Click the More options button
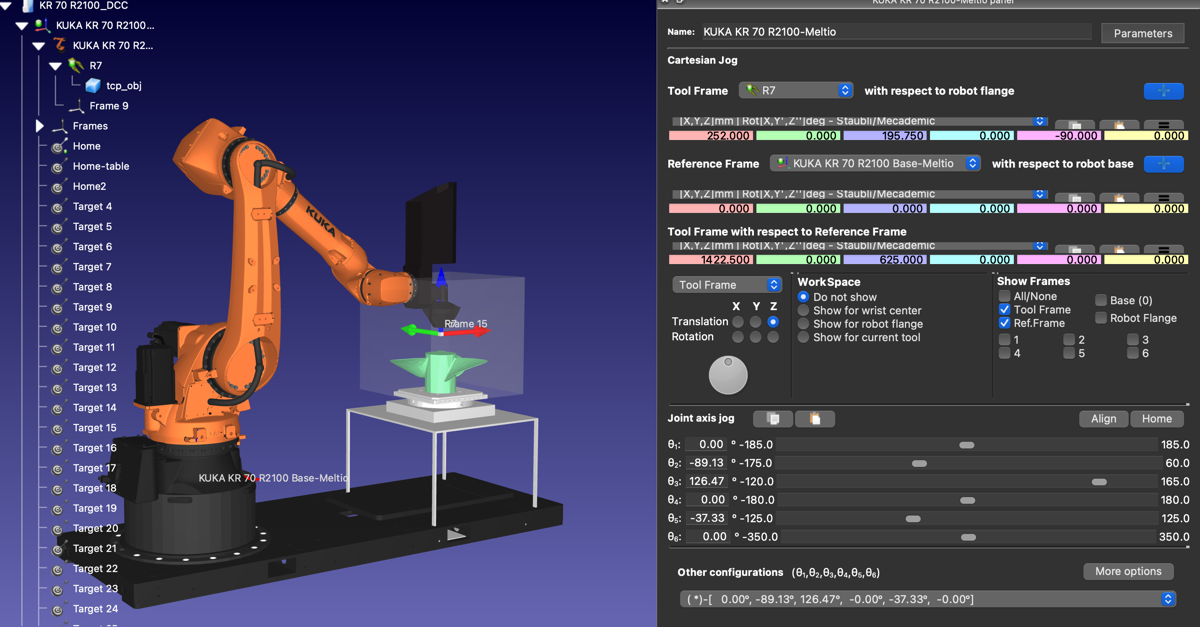The width and height of the screenshot is (1200, 627). 1128,572
